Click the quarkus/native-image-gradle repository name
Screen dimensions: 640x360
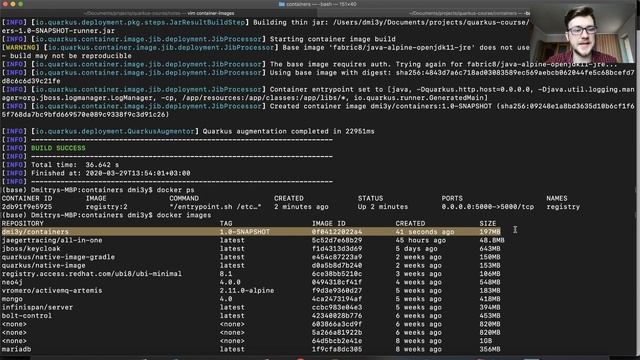(x=58, y=257)
